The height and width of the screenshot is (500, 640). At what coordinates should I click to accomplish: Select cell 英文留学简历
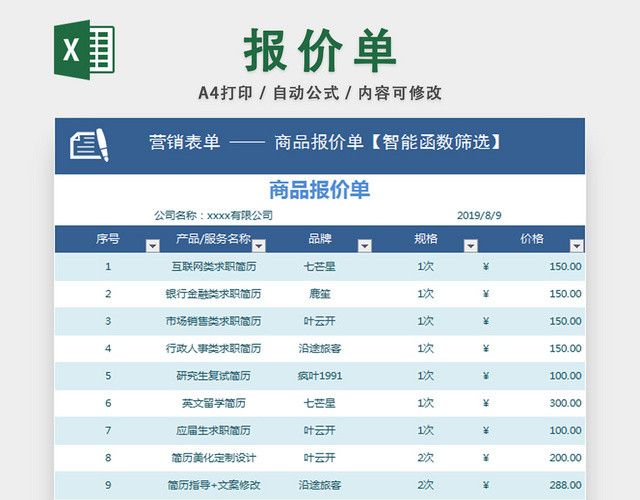click(x=213, y=403)
